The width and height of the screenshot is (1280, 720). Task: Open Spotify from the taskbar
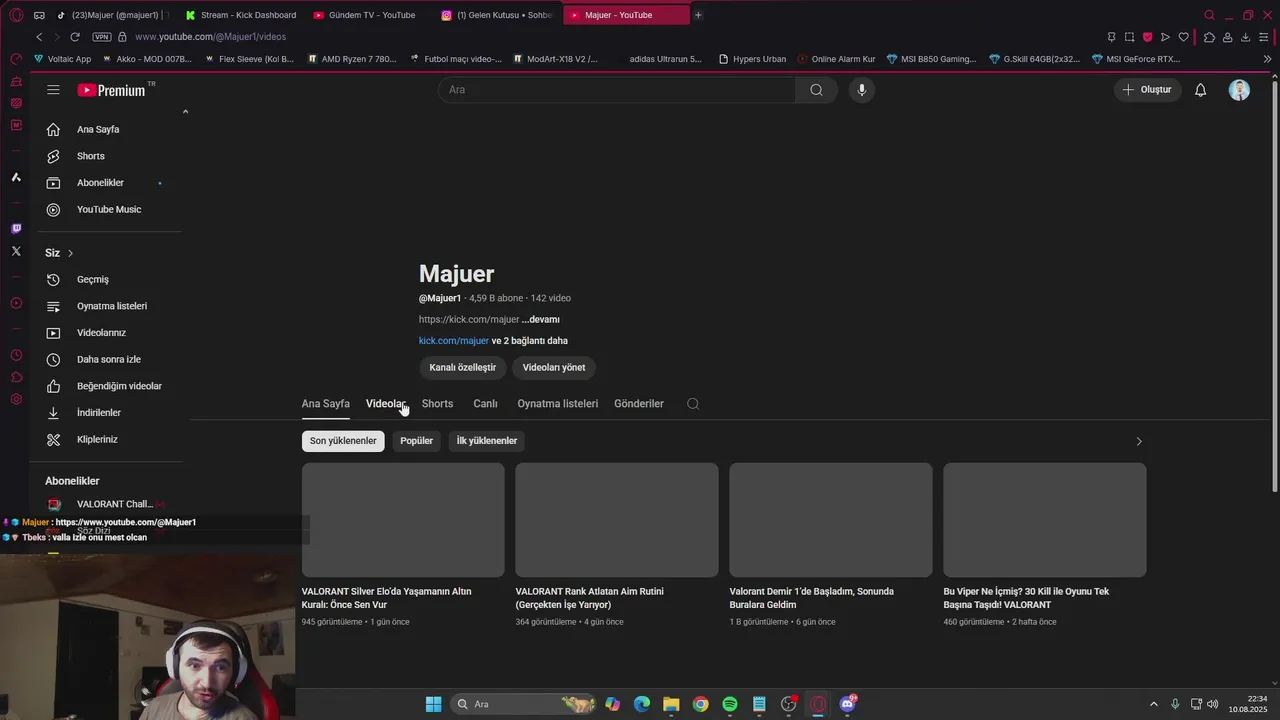(x=730, y=704)
